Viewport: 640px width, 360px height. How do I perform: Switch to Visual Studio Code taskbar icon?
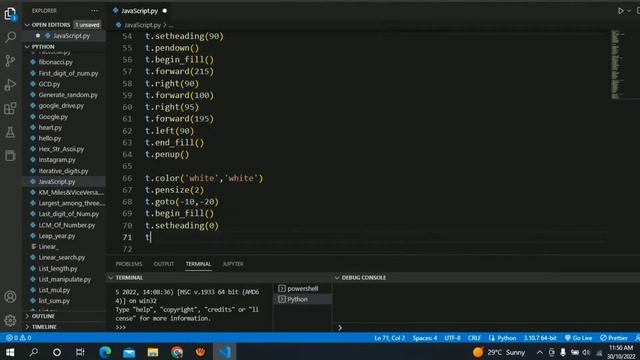224,352
